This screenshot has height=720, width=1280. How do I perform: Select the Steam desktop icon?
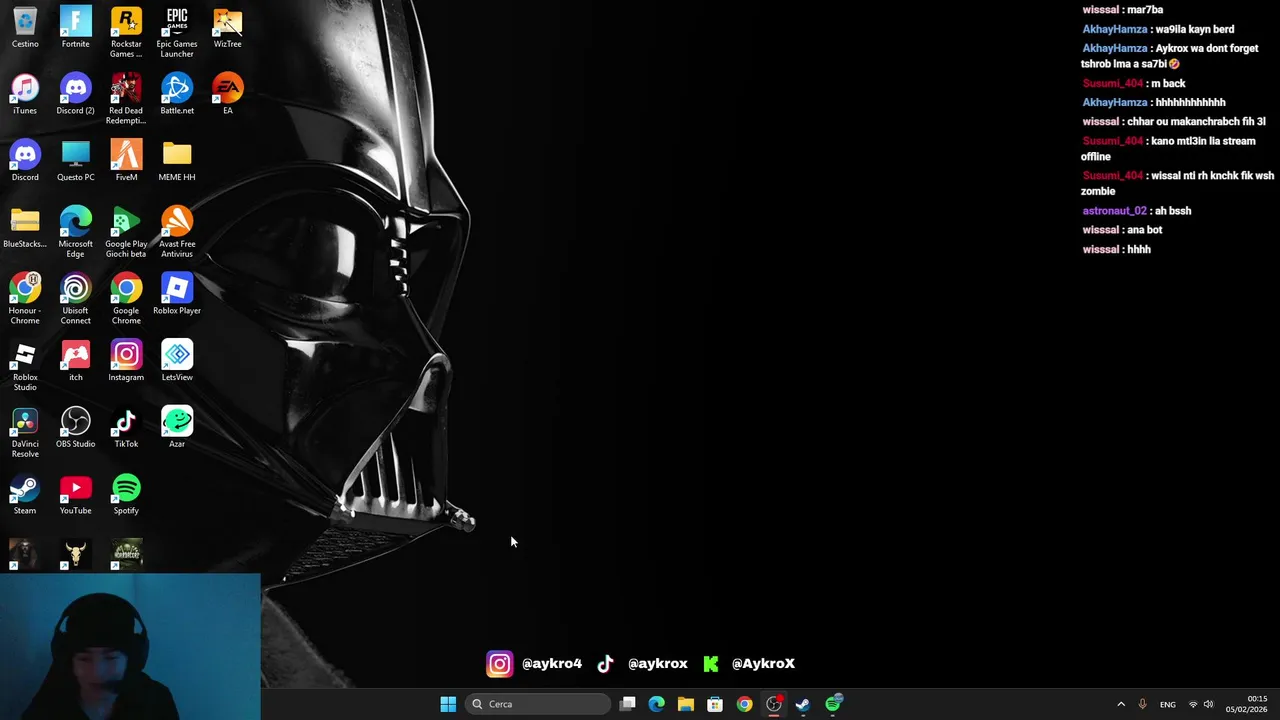(25, 495)
